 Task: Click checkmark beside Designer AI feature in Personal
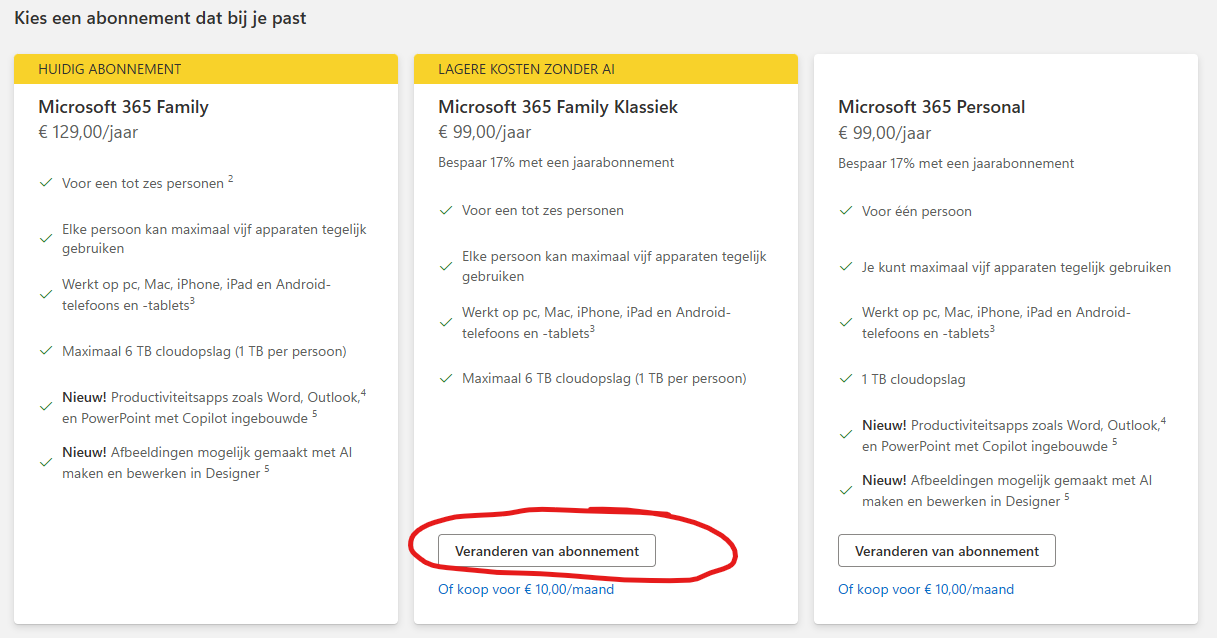click(x=845, y=490)
